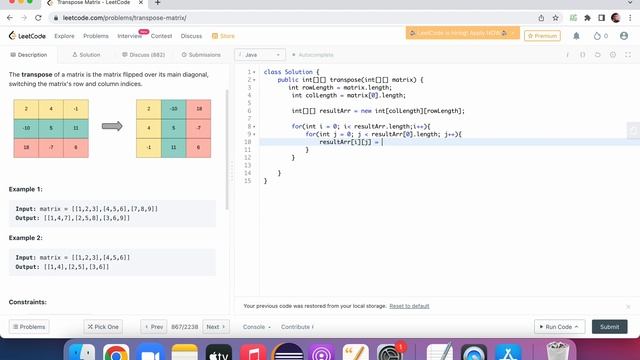This screenshot has height=360, width=640.
Task: Open Music app from the dock
Action: (x=253, y=352)
